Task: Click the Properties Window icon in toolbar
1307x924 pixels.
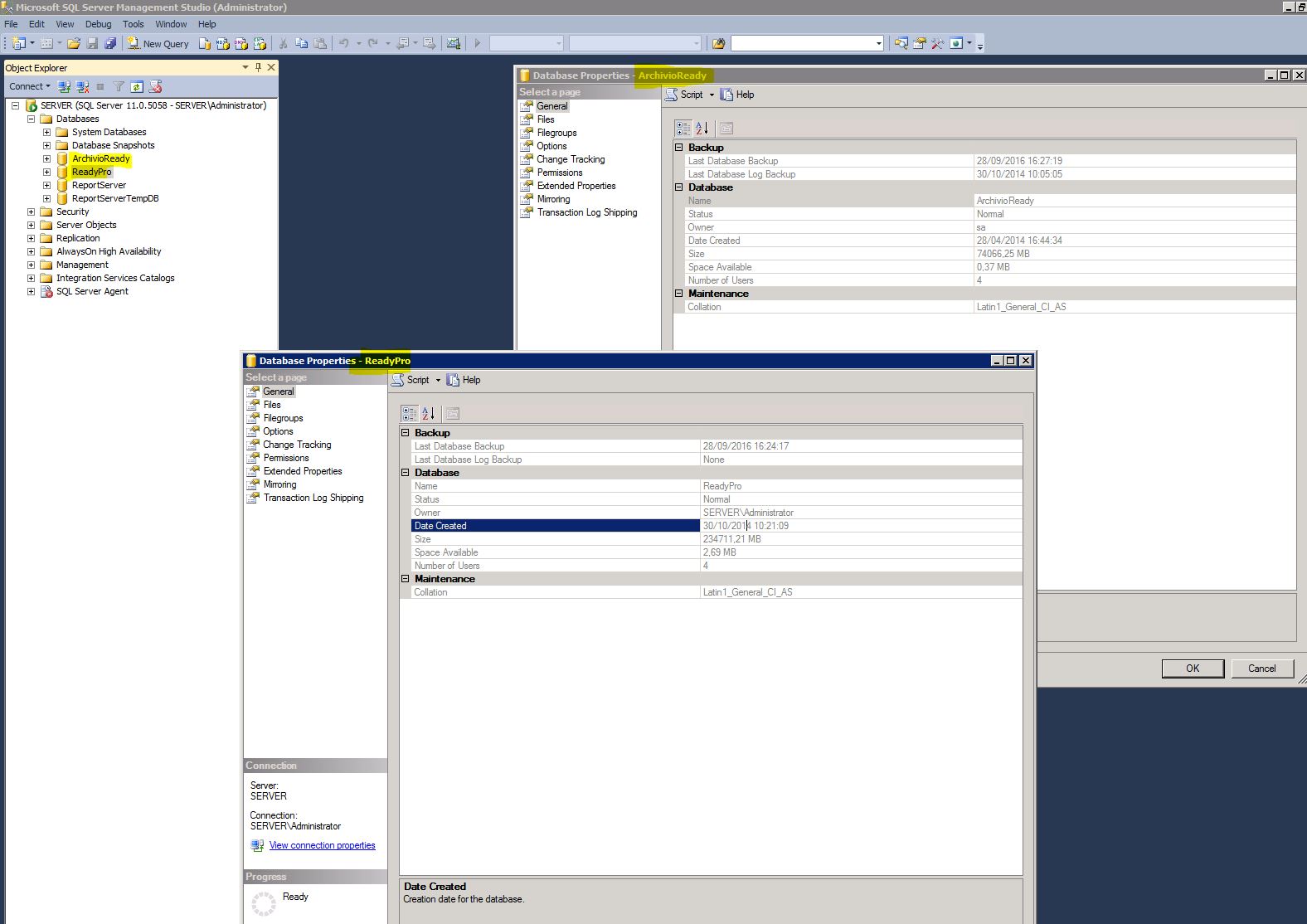Action: coord(920,43)
